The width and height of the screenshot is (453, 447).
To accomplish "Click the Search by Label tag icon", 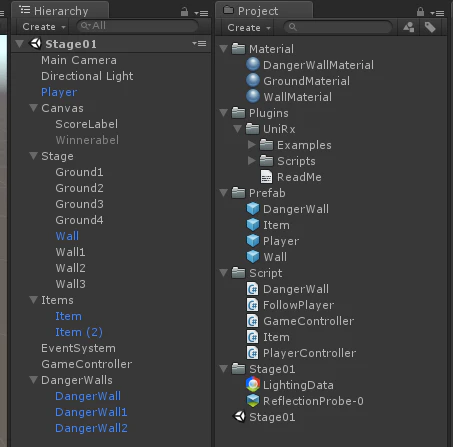I will point(430,27).
